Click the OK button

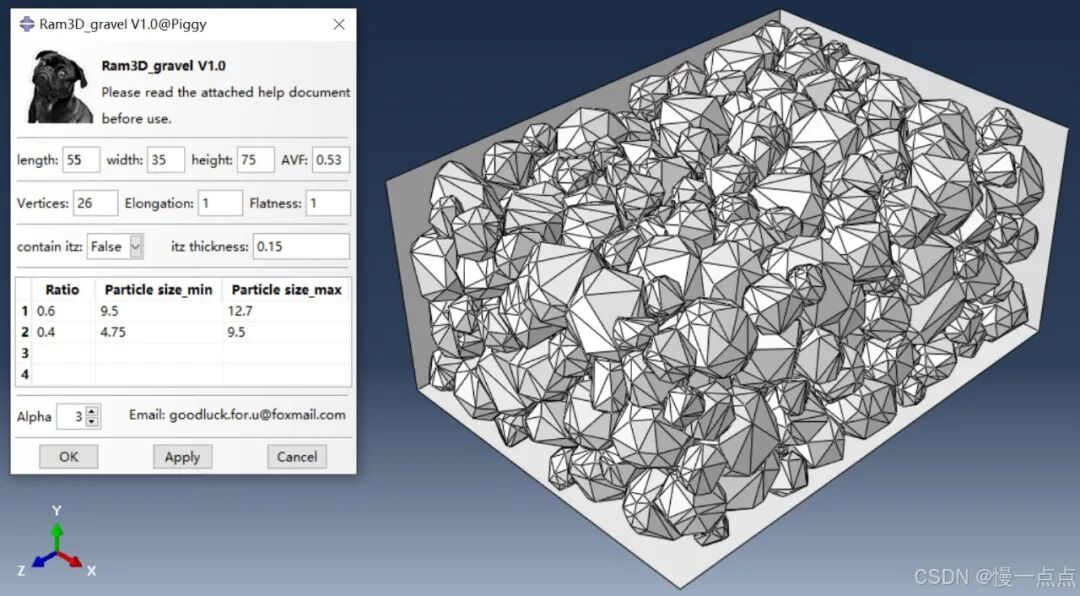68,457
